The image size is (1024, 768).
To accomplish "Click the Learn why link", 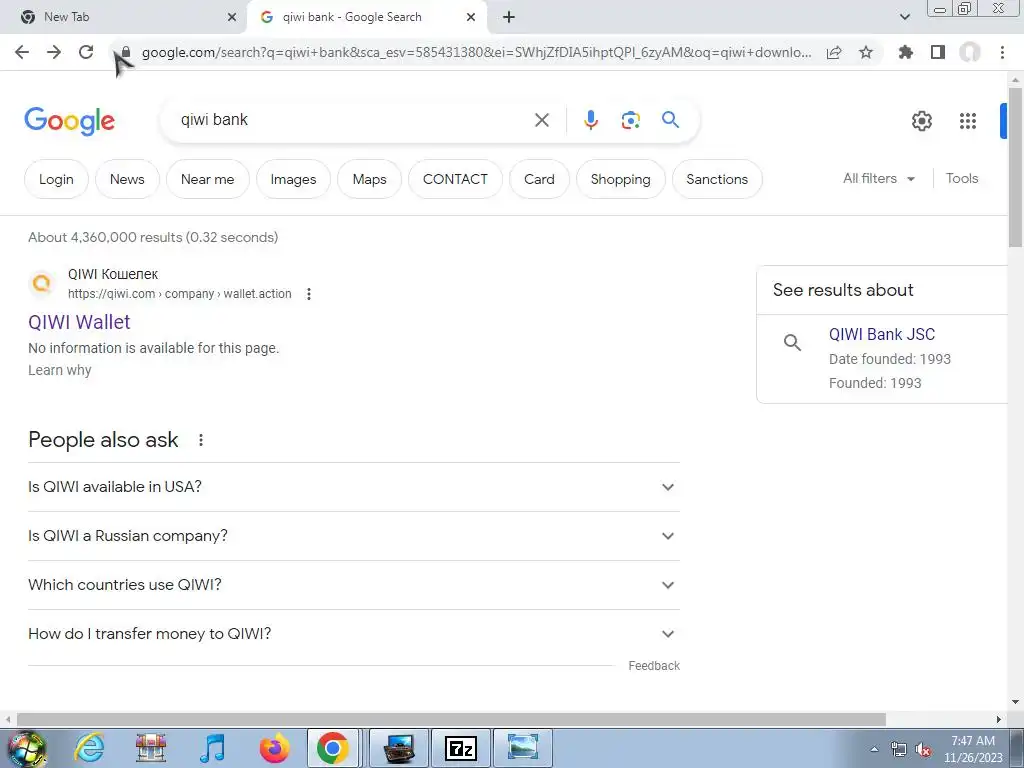I will click(59, 370).
